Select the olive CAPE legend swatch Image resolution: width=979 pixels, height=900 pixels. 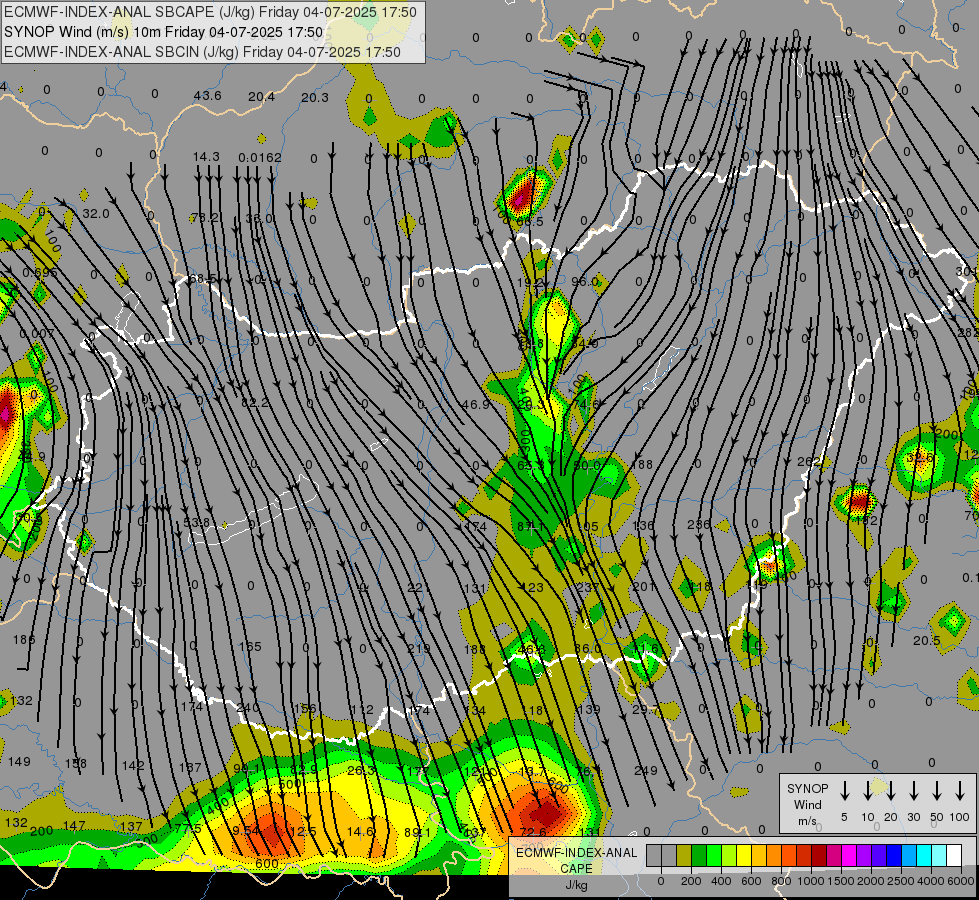click(684, 855)
